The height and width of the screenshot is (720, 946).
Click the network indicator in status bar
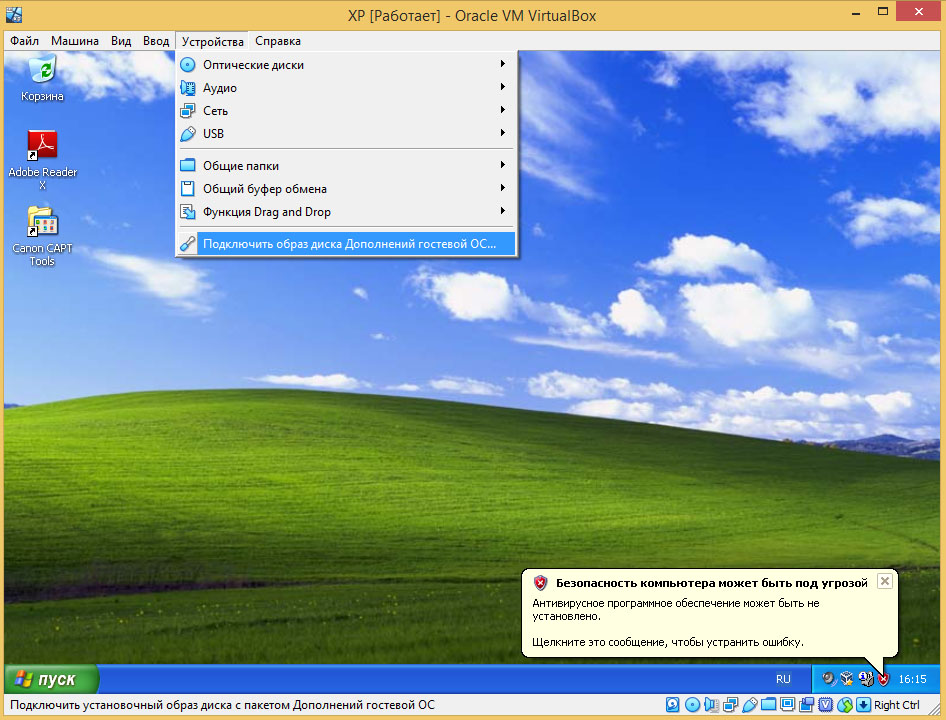[x=730, y=705]
